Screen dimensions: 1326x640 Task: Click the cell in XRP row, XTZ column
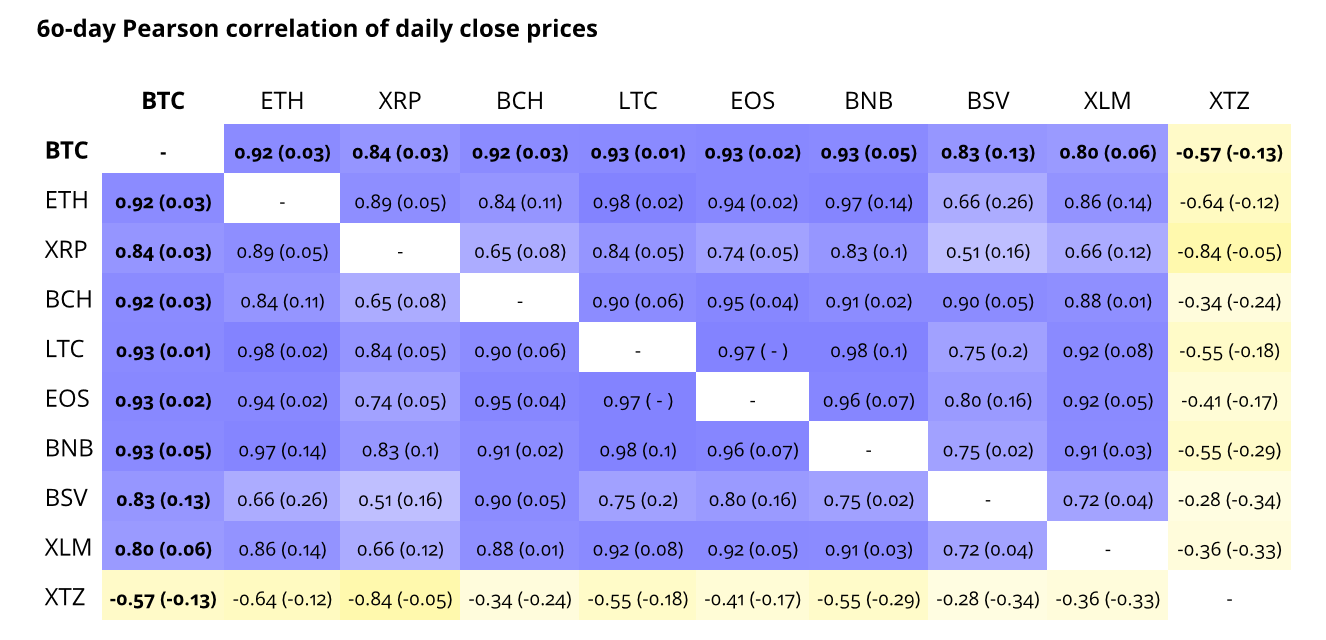coord(1229,252)
